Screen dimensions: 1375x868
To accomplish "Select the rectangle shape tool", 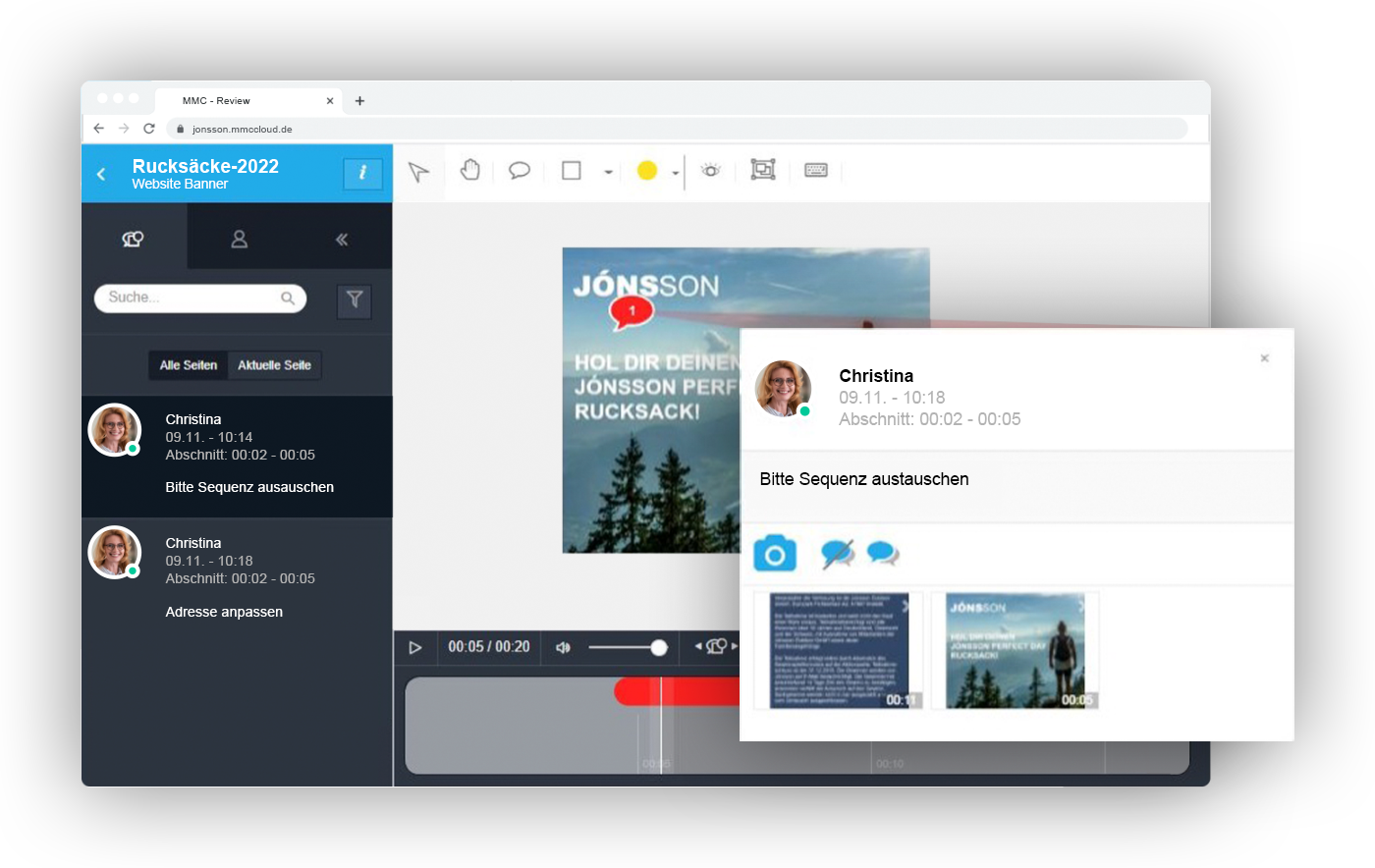I will 572,170.
